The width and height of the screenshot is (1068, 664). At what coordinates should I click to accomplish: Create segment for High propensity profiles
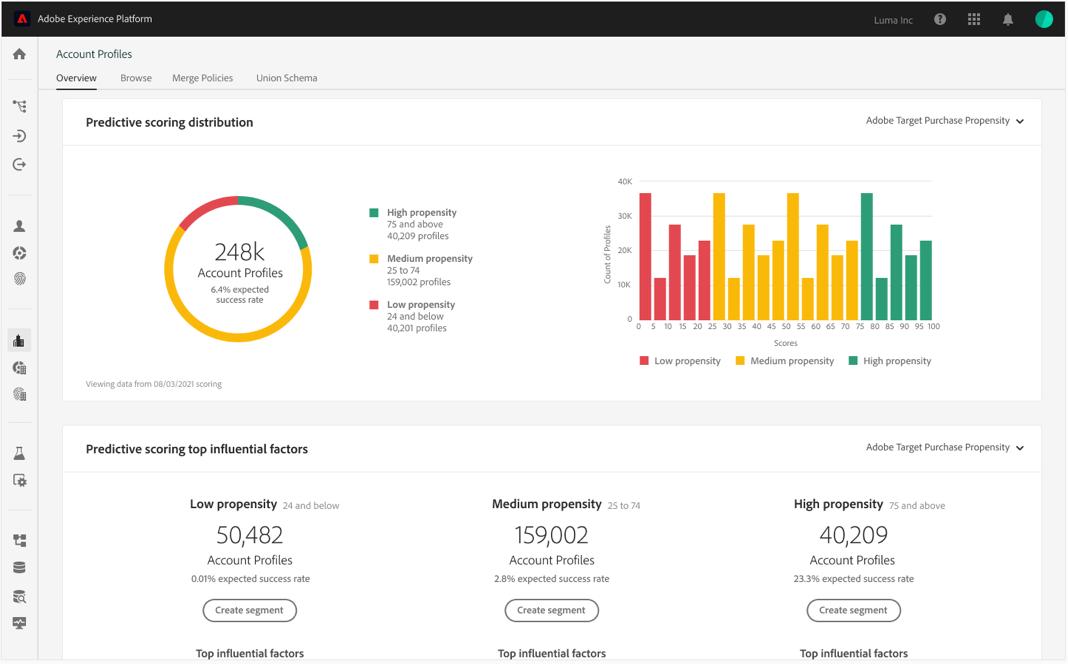point(853,610)
